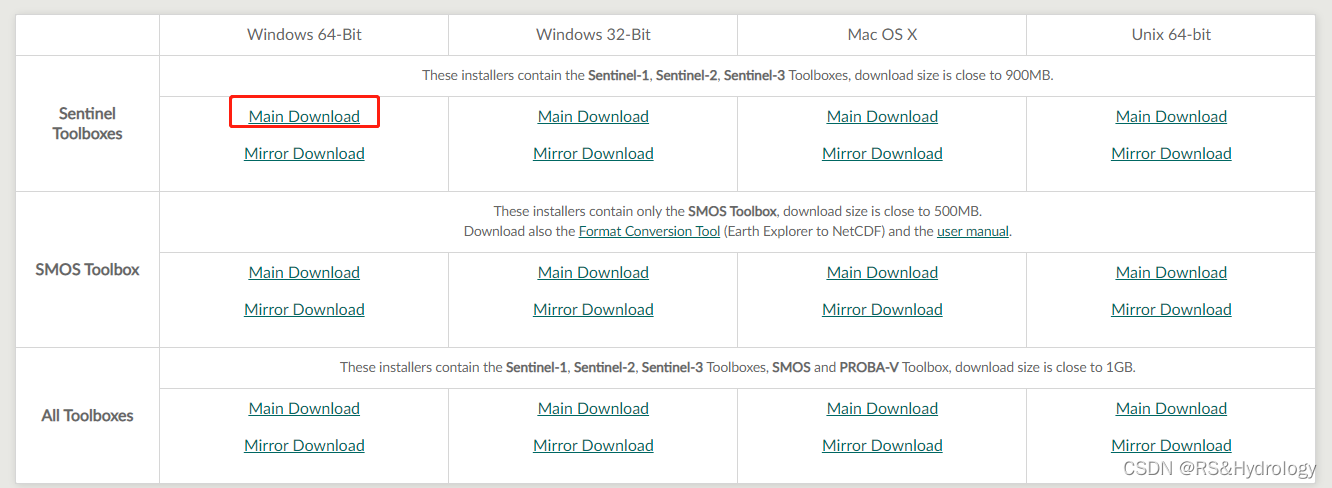Click the 900MB download size description text
Screen dimensions: 1332x488
click(737, 75)
